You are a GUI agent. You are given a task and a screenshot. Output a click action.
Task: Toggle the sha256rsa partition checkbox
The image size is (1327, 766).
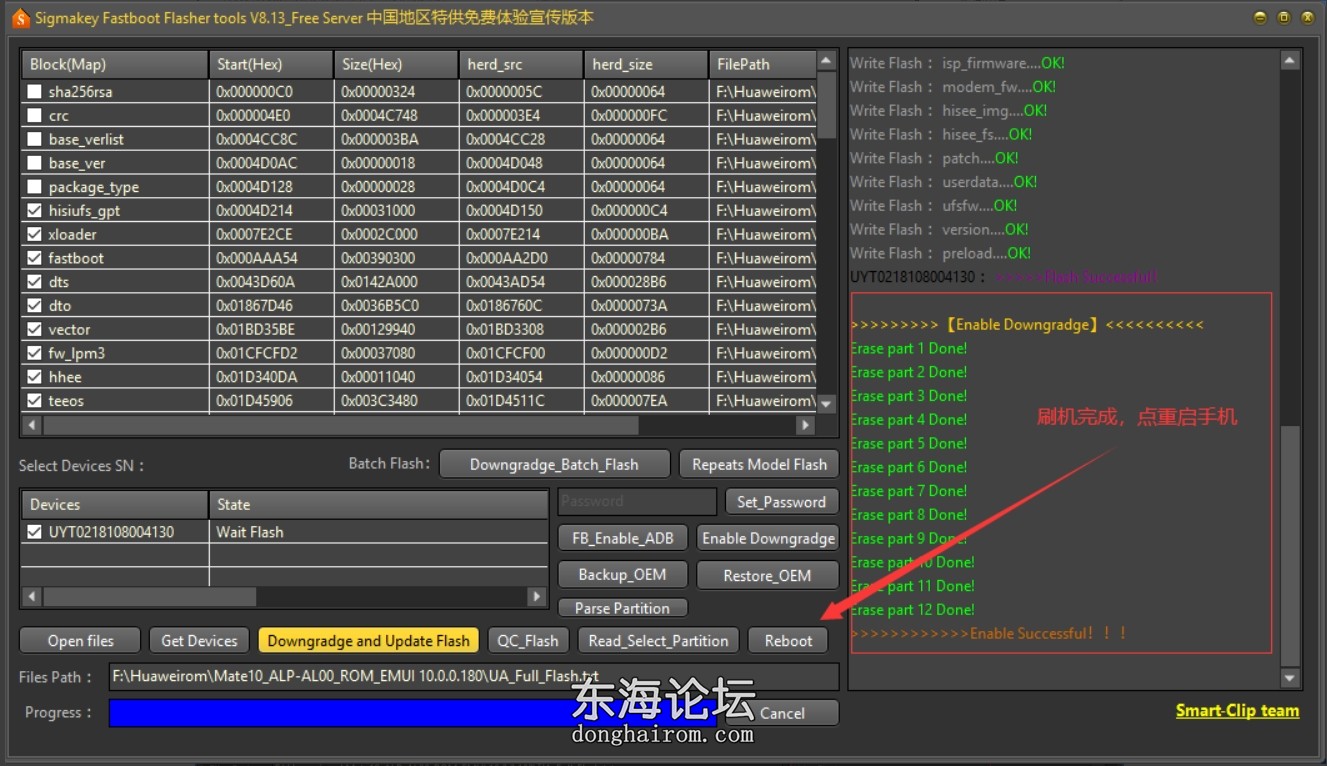coord(35,92)
